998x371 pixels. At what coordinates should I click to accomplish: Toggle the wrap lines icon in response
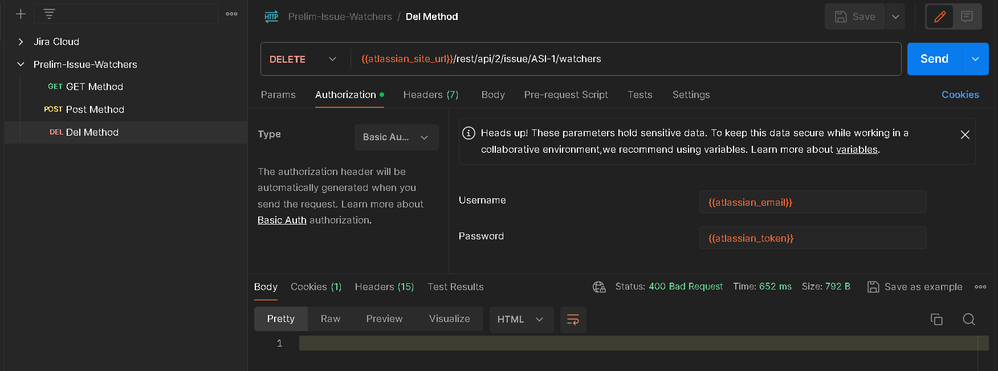tap(573, 319)
